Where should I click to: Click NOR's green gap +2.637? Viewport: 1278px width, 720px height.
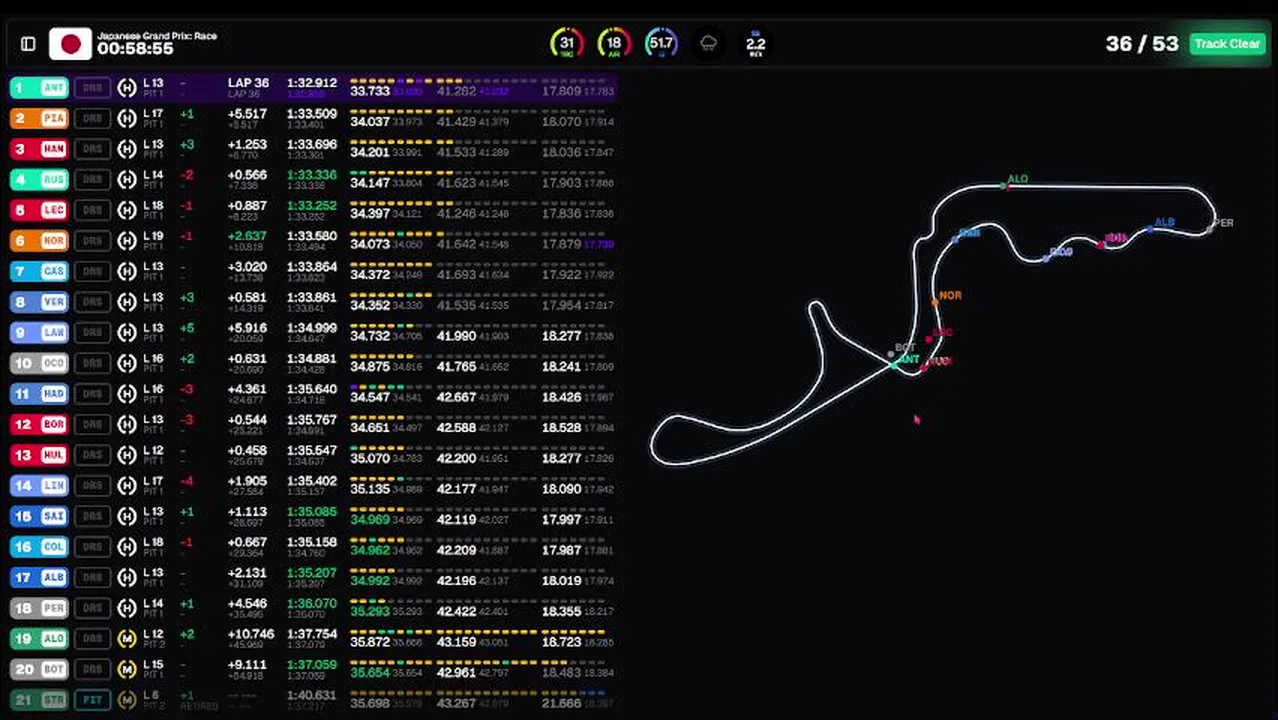247,236
